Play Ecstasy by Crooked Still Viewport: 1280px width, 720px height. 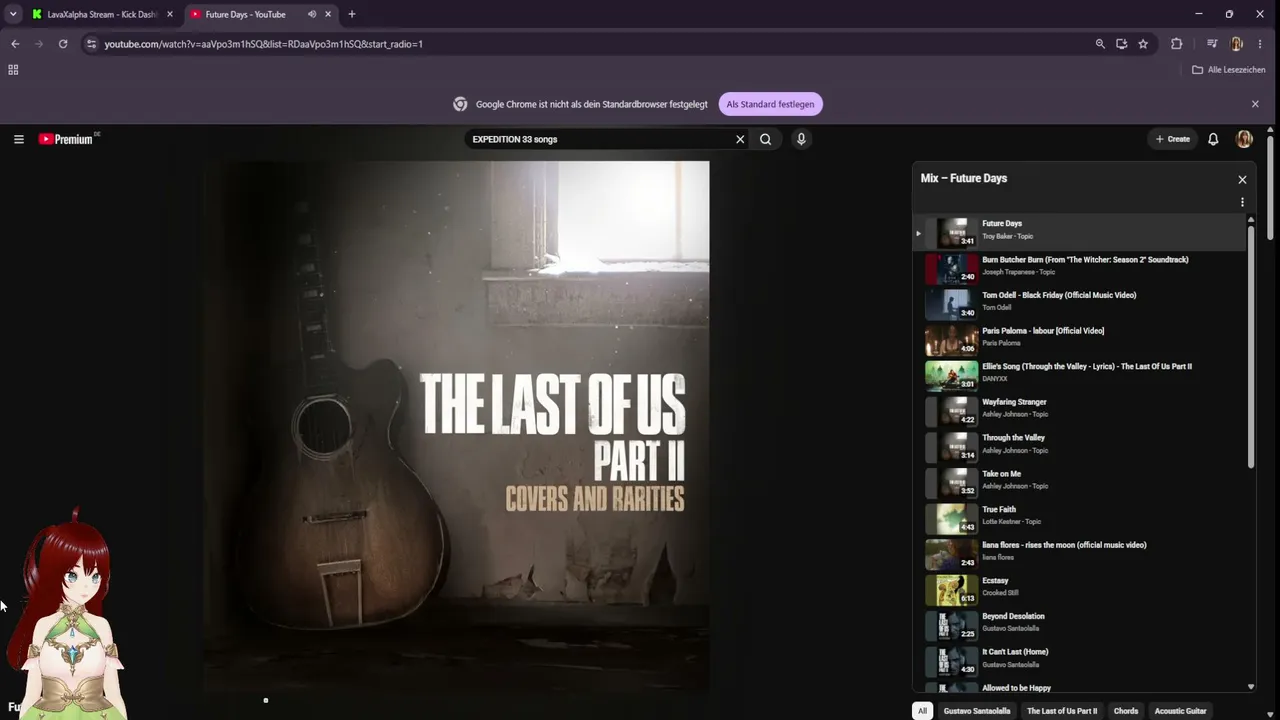1080,589
